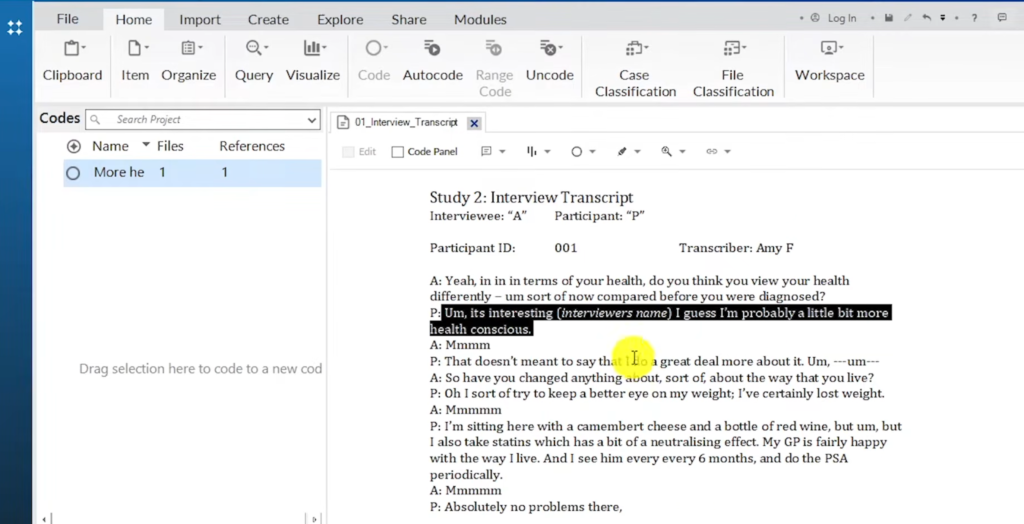Open the Workspace ribbon menu
The width and height of the screenshot is (1024, 524).
[x=829, y=61]
